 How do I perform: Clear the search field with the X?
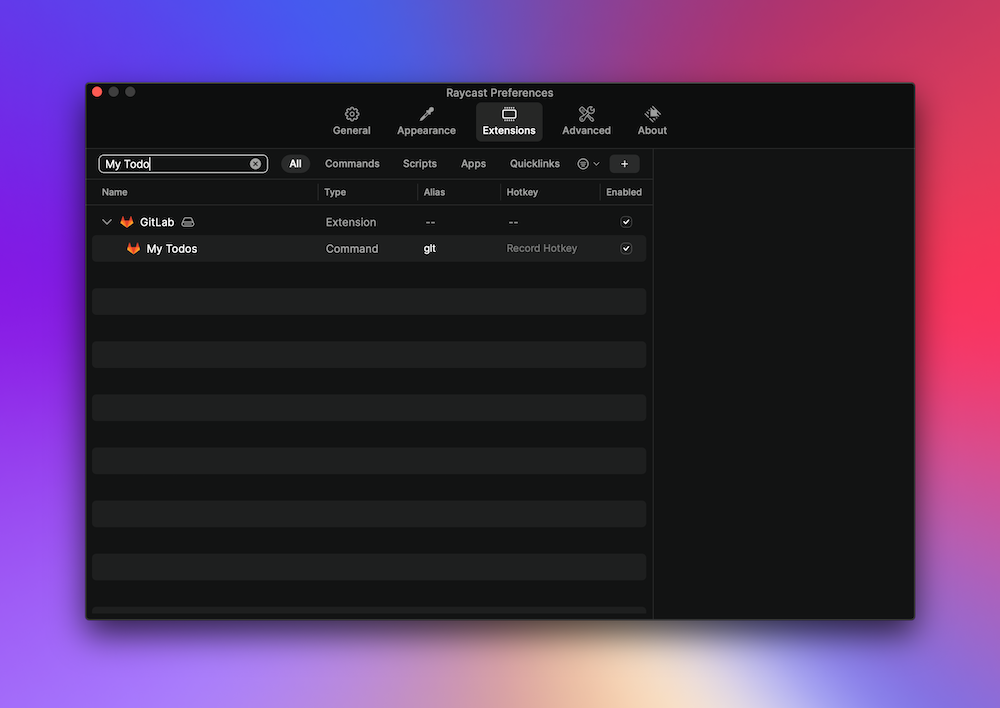pos(256,163)
